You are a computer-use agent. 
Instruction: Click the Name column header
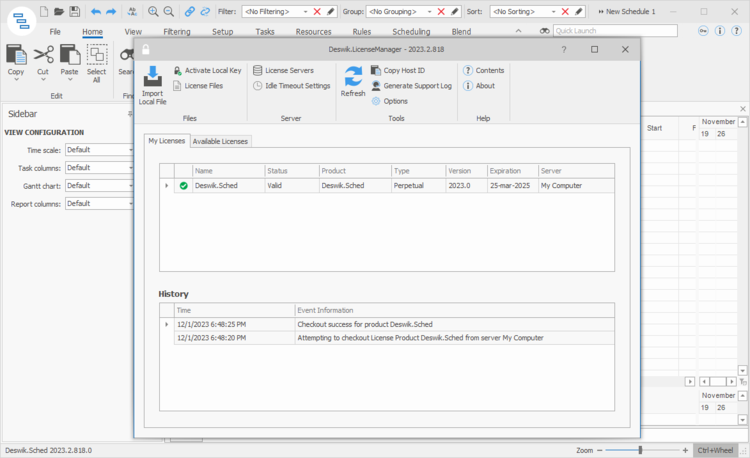229,171
